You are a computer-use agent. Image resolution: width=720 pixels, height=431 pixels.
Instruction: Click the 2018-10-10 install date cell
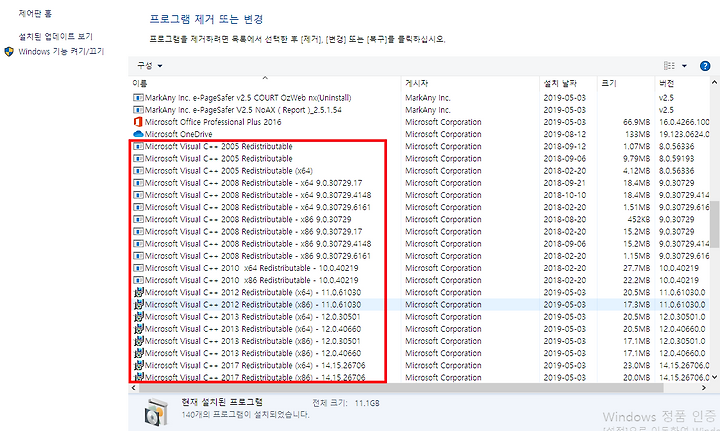[x=564, y=195]
